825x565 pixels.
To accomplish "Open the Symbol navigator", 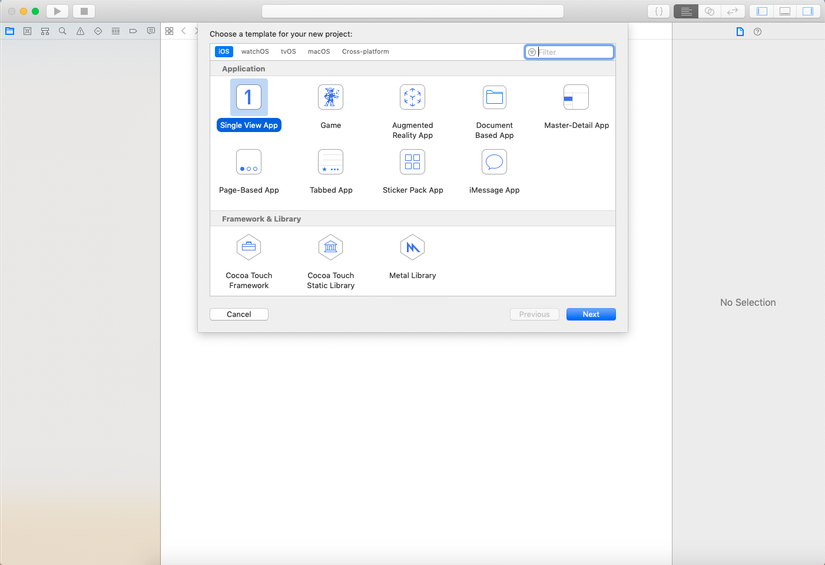I will click(x=45, y=31).
